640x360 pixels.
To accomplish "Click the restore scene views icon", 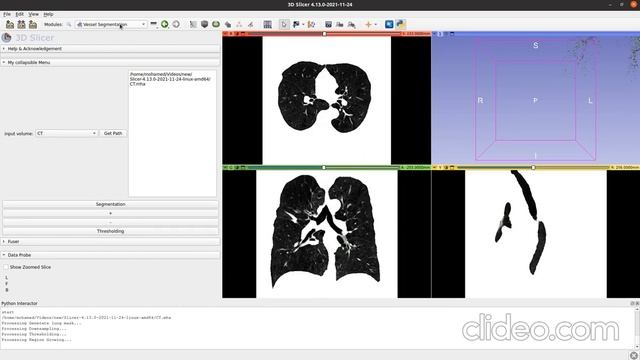I will pyautogui.click(x=351, y=24).
